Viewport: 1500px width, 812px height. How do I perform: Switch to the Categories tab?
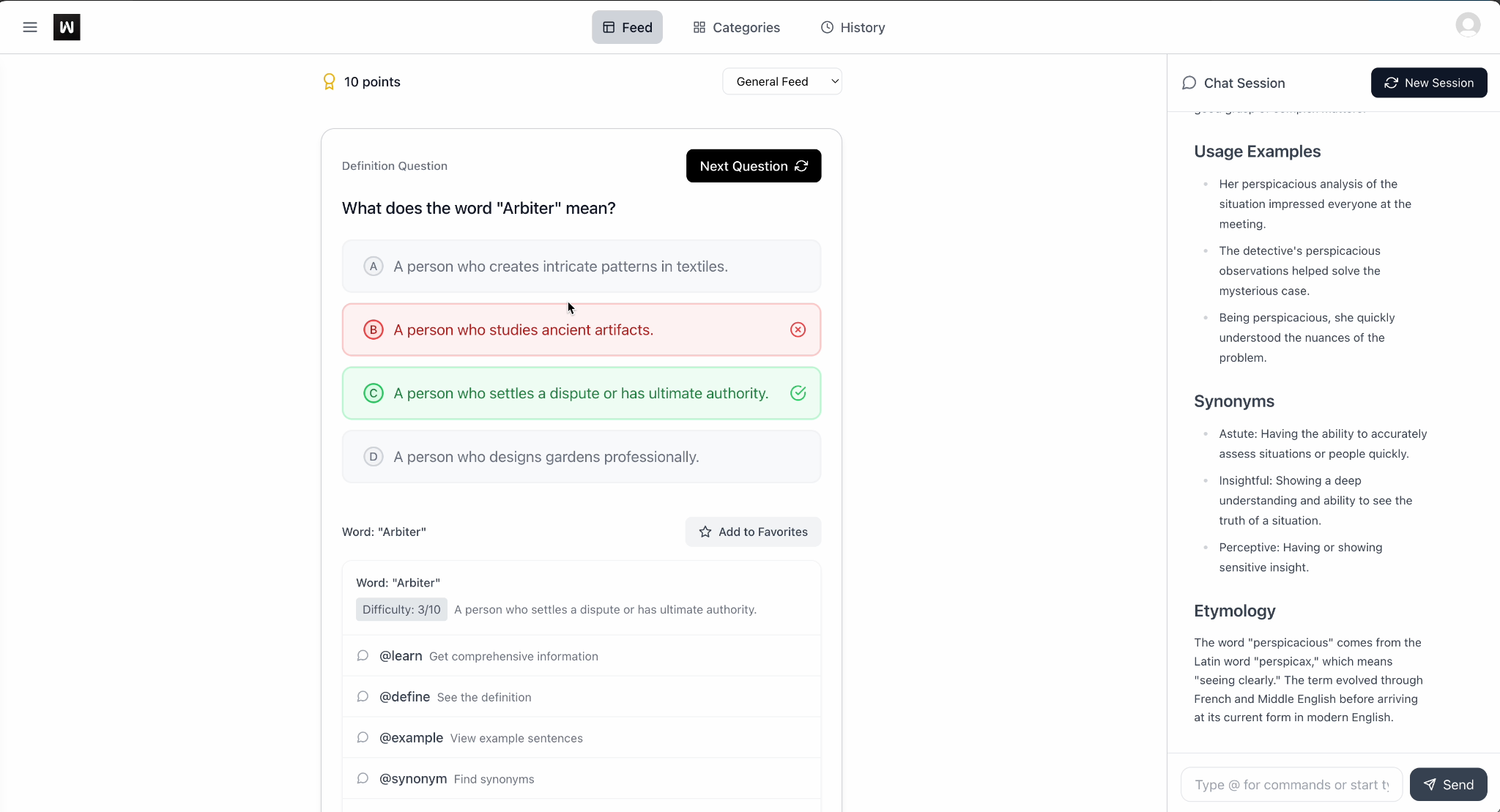(x=736, y=27)
